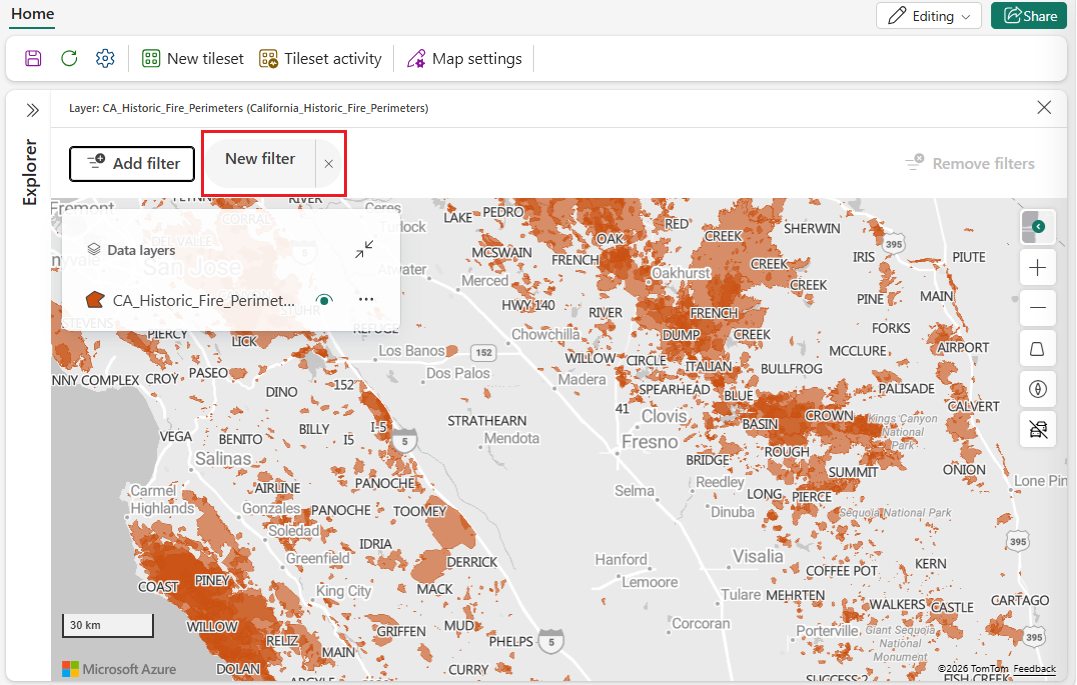The height and width of the screenshot is (685, 1077).
Task: Collapse the Data layers panel
Action: point(364,249)
